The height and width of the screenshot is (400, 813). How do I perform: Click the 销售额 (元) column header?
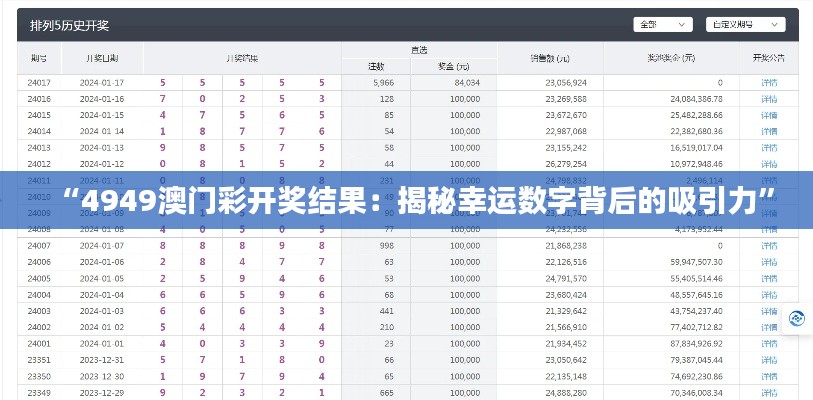click(x=549, y=57)
